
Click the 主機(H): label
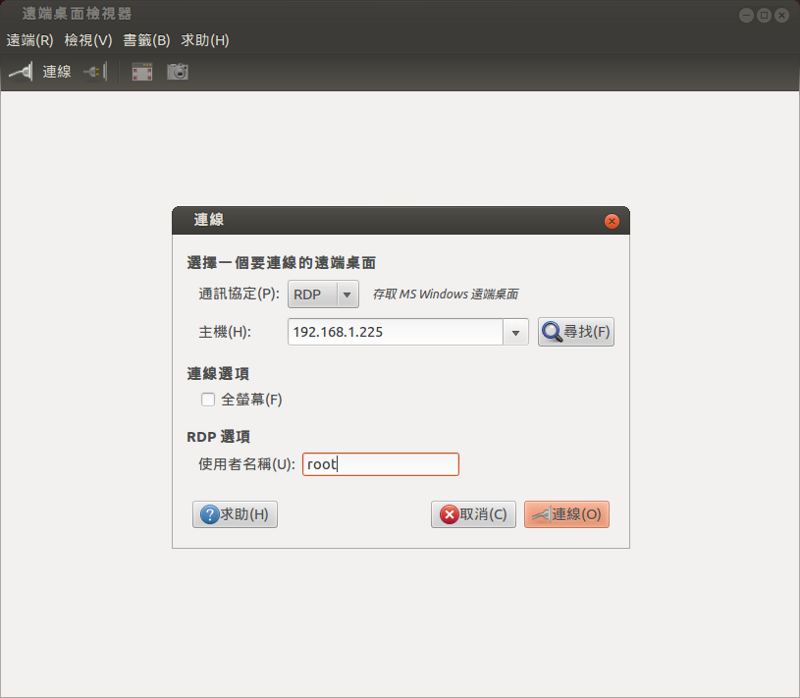pos(224,332)
